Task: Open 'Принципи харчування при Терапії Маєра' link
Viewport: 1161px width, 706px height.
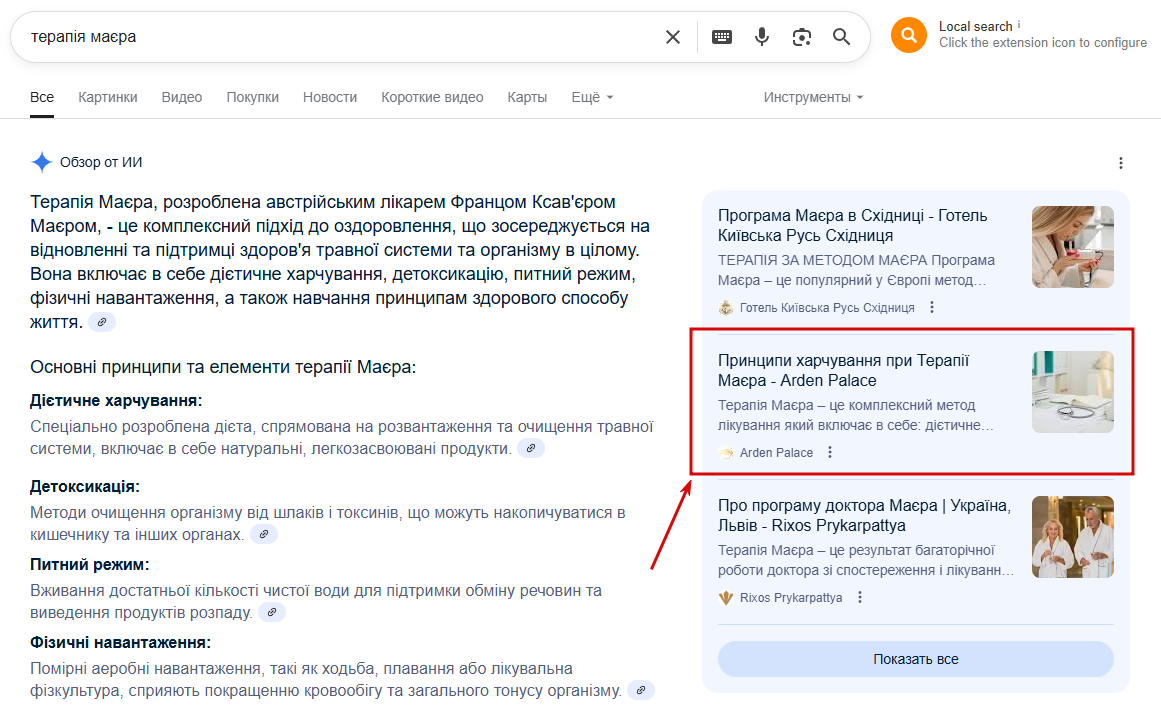Action: point(843,370)
